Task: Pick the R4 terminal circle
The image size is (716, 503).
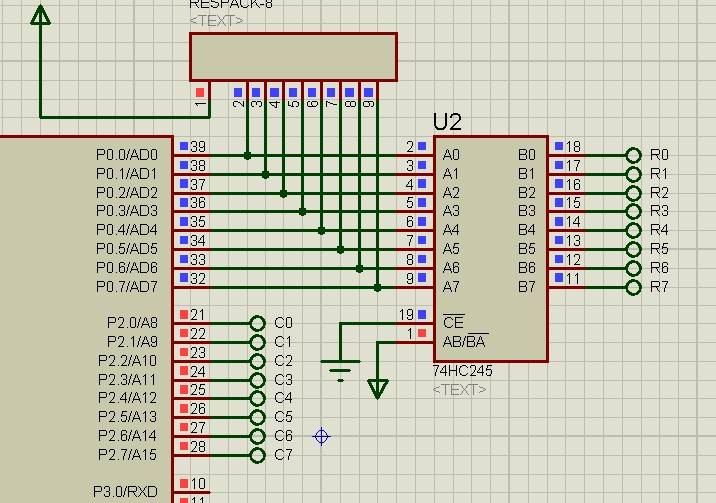Action: pyautogui.click(x=633, y=231)
